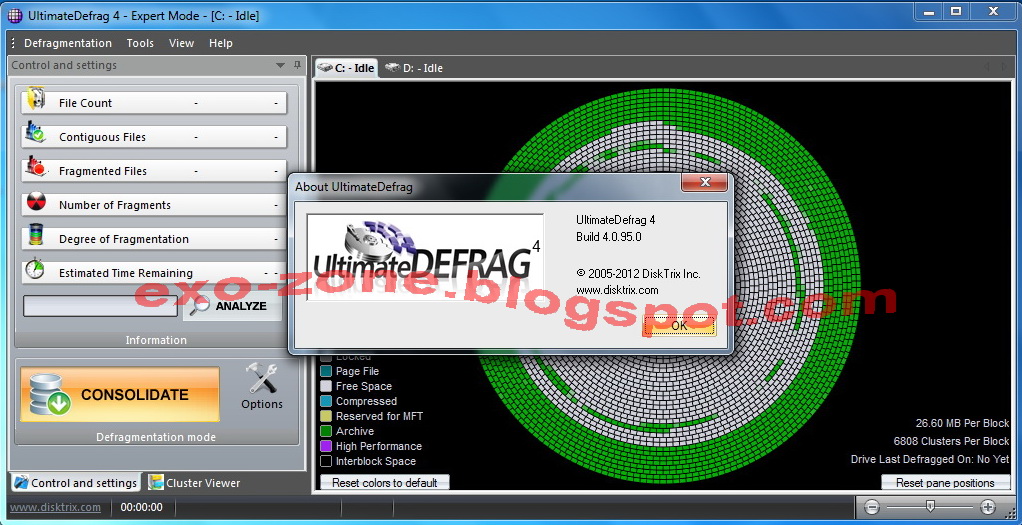The width and height of the screenshot is (1022, 525).
Task: Switch to the D: - Idle drive tab
Action: 414,68
